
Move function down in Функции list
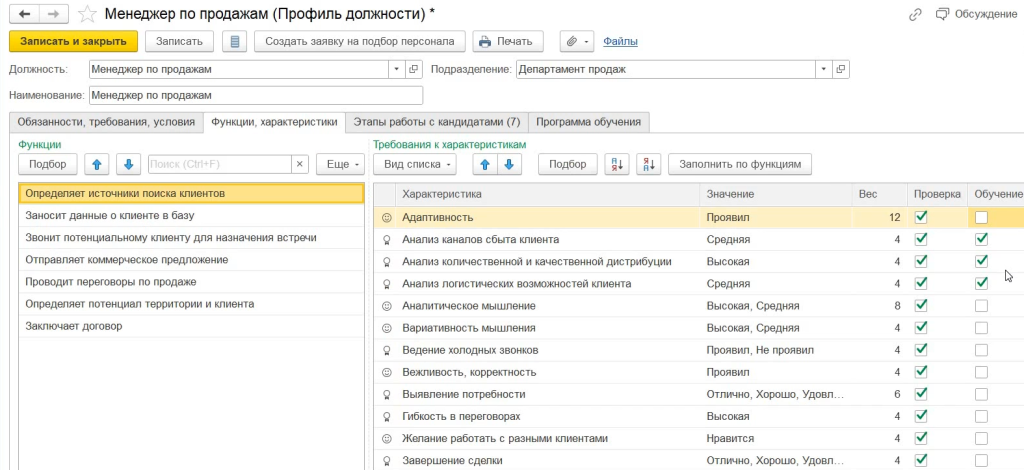pyautogui.click(x=128, y=164)
